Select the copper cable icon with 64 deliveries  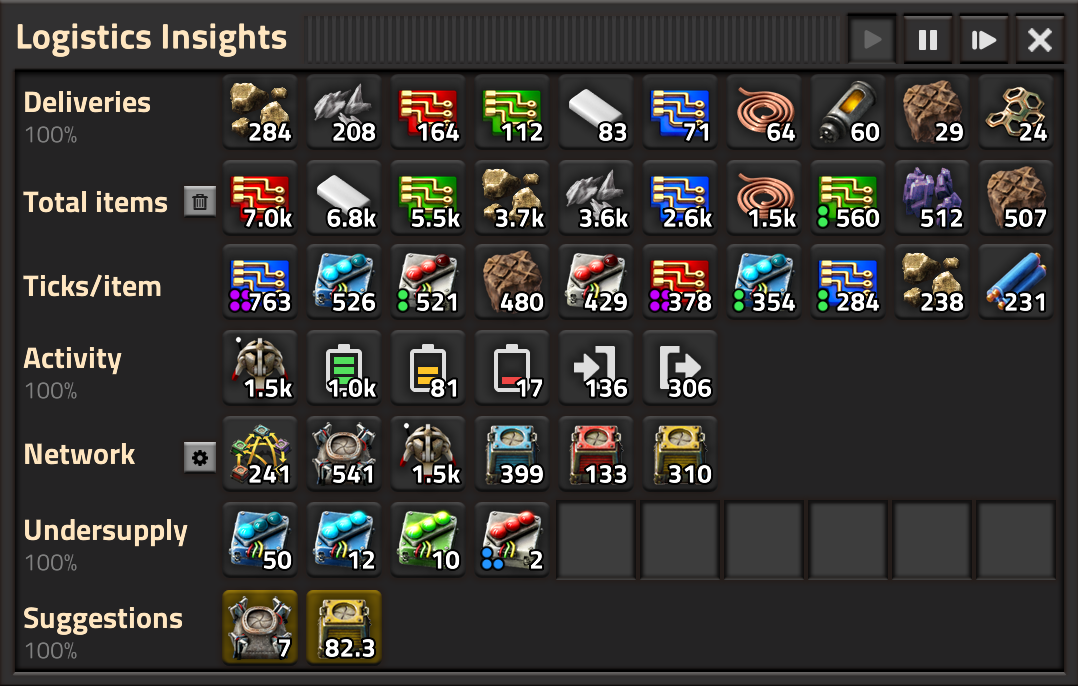(x=764, y=111)
